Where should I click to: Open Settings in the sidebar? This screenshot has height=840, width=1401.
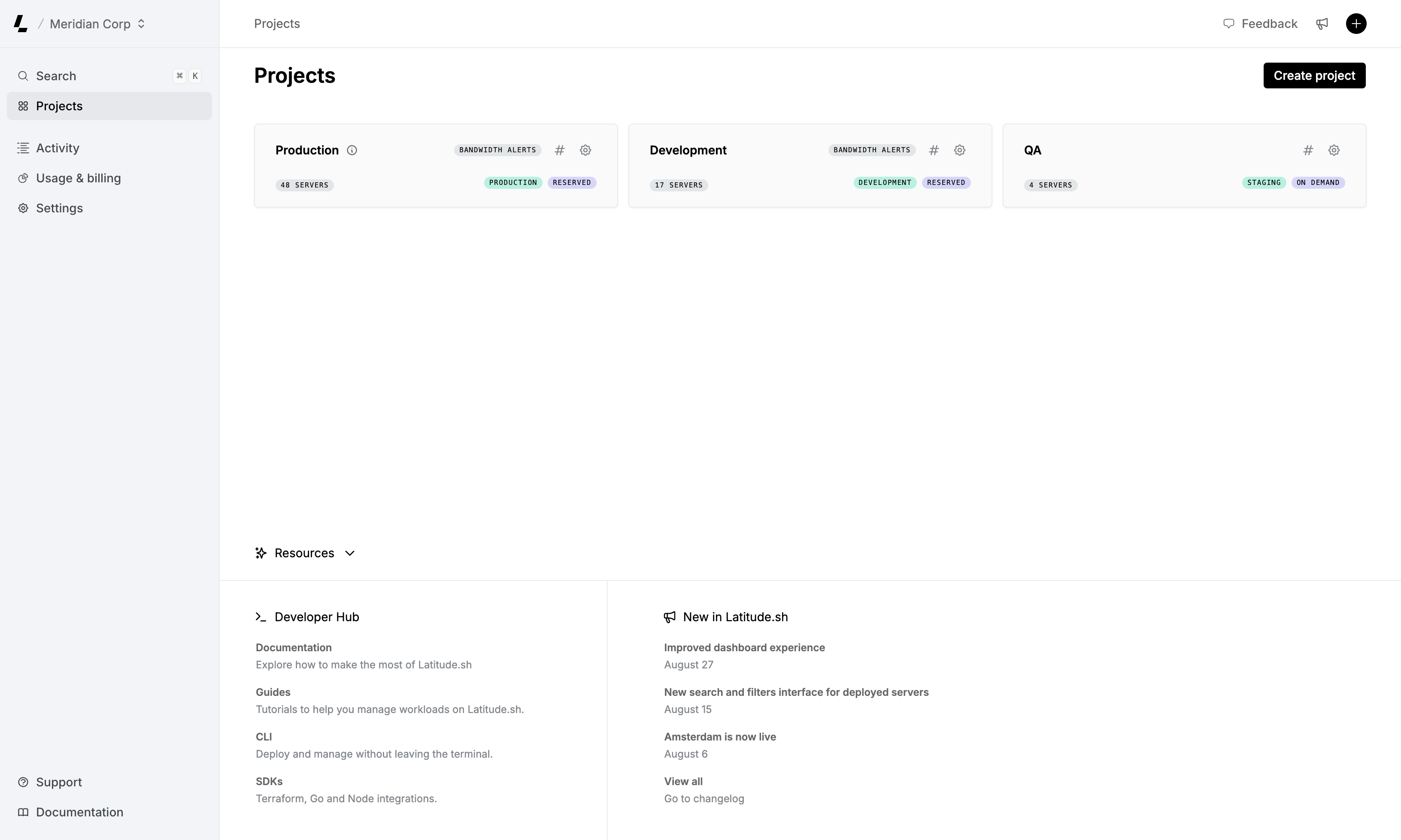(60, 208)
